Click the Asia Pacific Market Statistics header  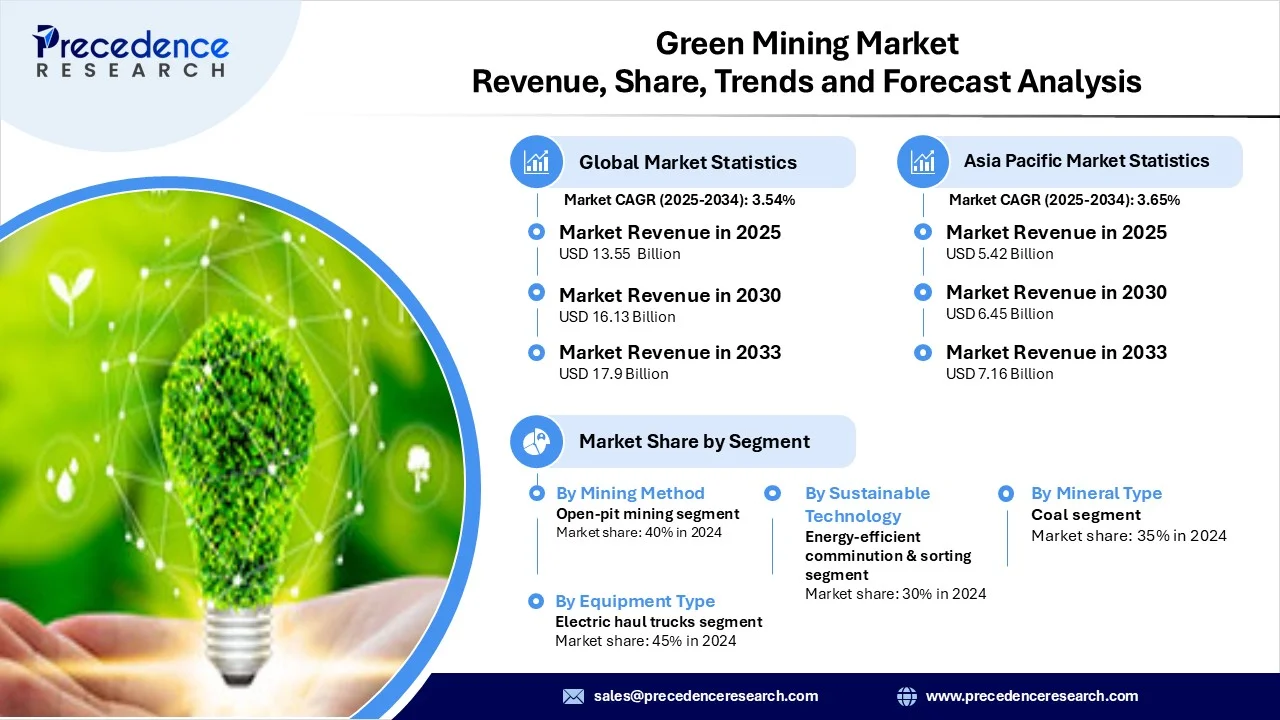(x=1086, y=161)
